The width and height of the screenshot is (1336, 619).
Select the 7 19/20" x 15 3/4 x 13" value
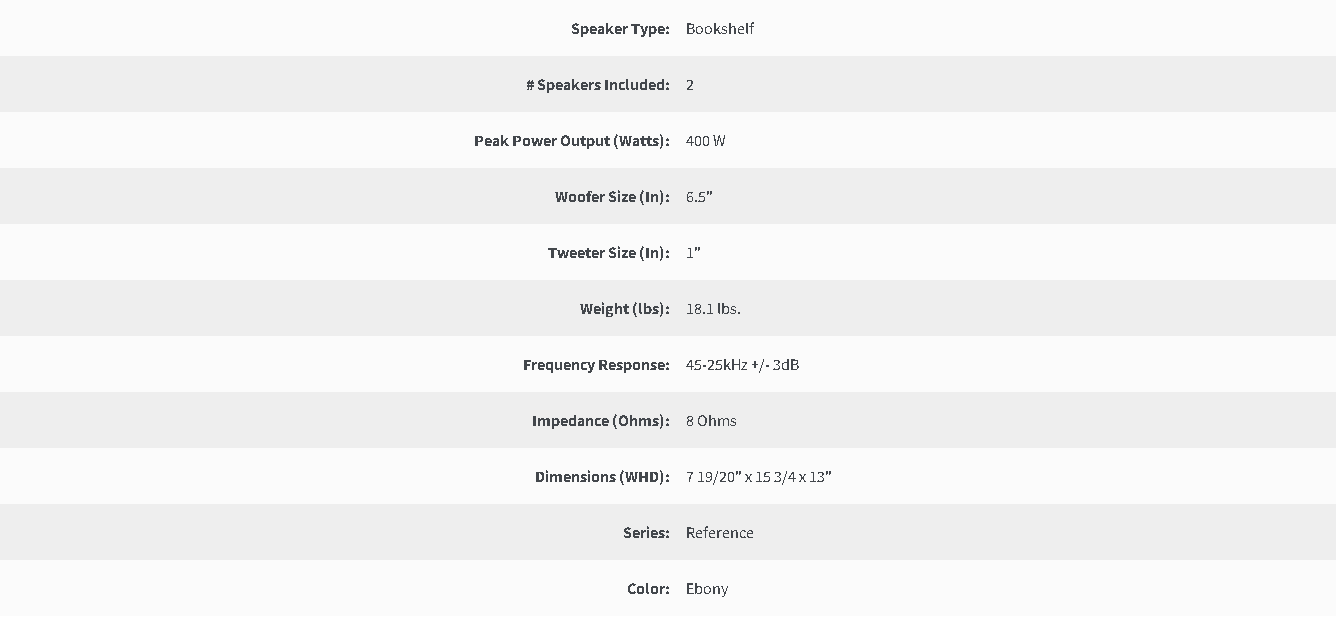(x=759, y=477)
